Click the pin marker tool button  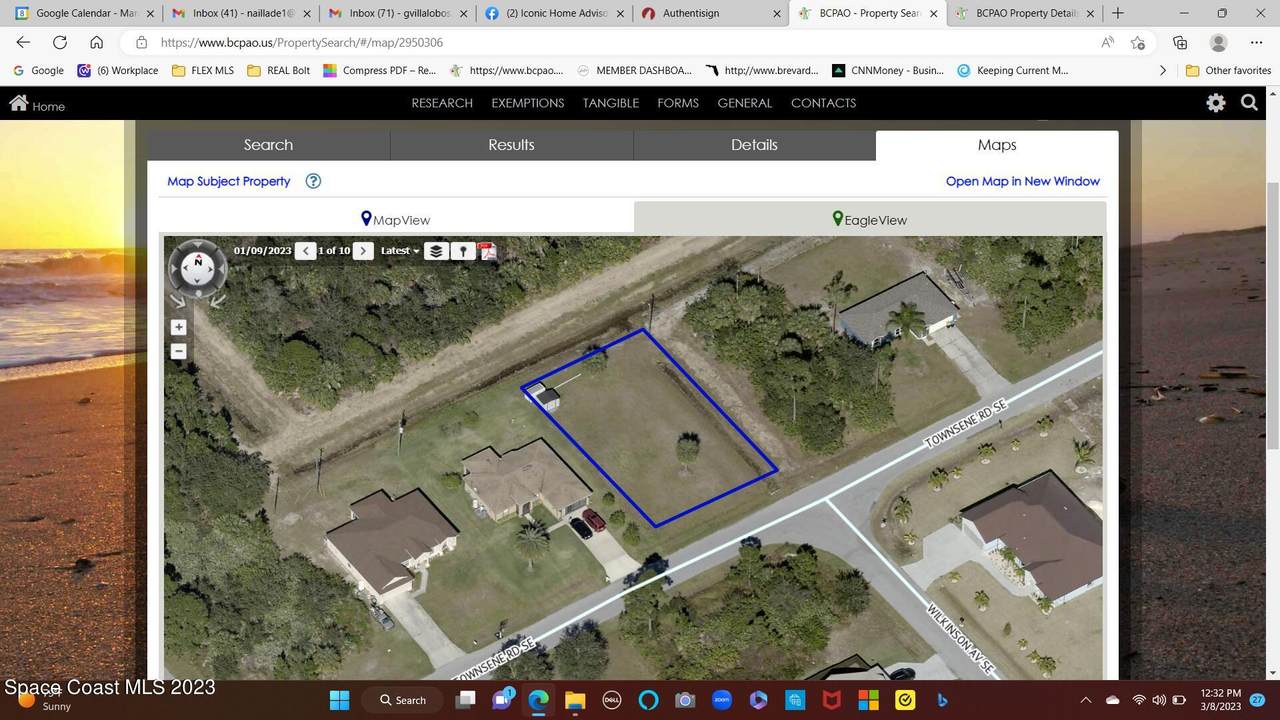(x=462, y=251)
